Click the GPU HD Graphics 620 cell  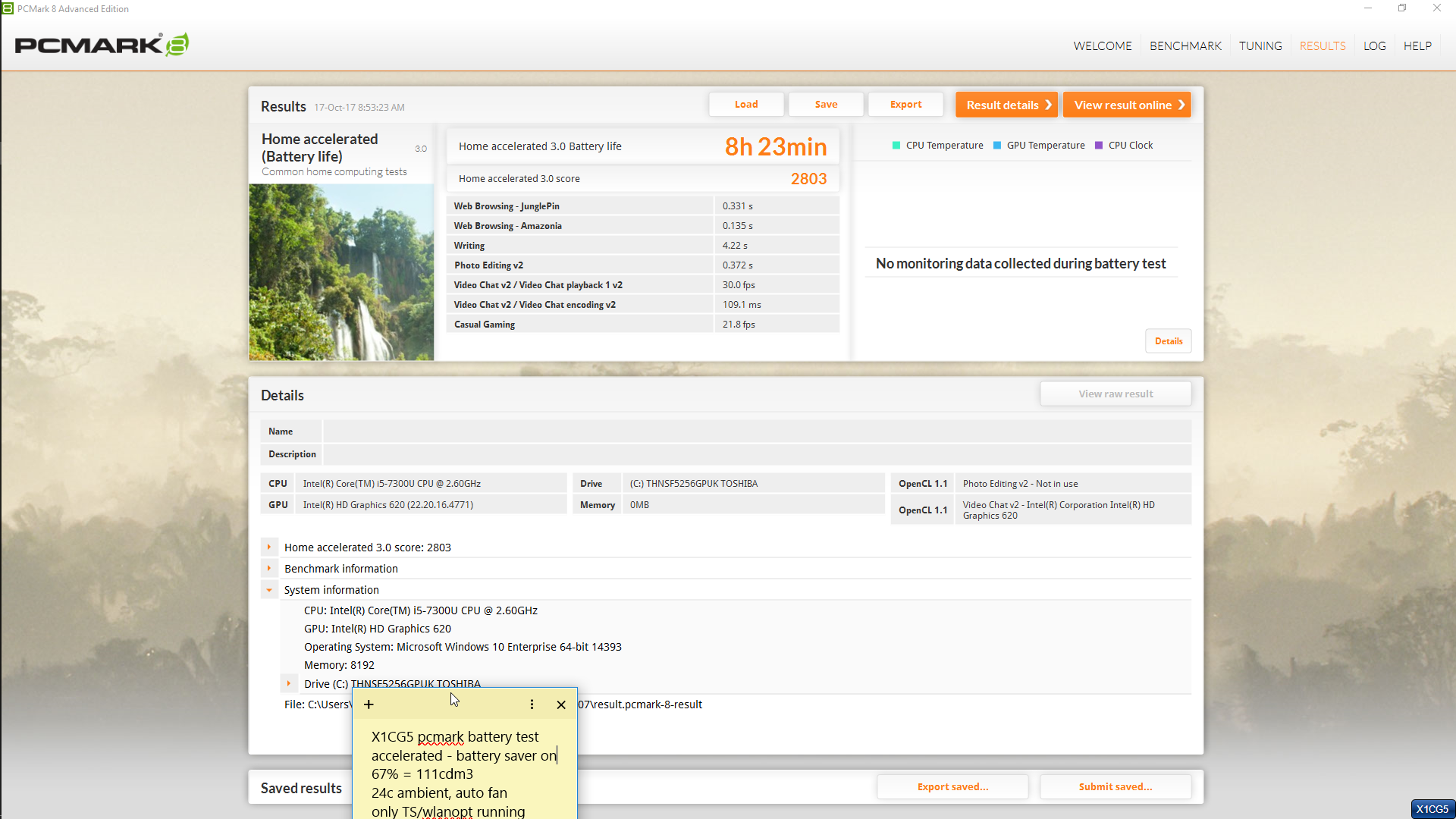(431, 505)
